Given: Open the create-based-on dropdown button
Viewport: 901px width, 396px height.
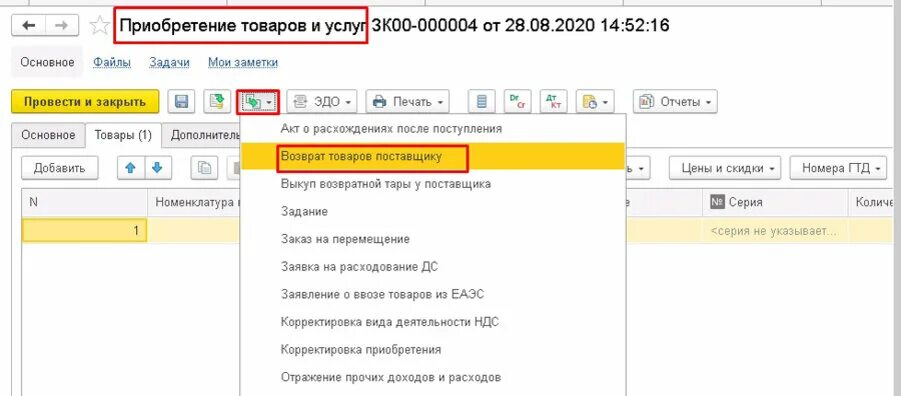Looking at the screenshot, I should [258, 102].
